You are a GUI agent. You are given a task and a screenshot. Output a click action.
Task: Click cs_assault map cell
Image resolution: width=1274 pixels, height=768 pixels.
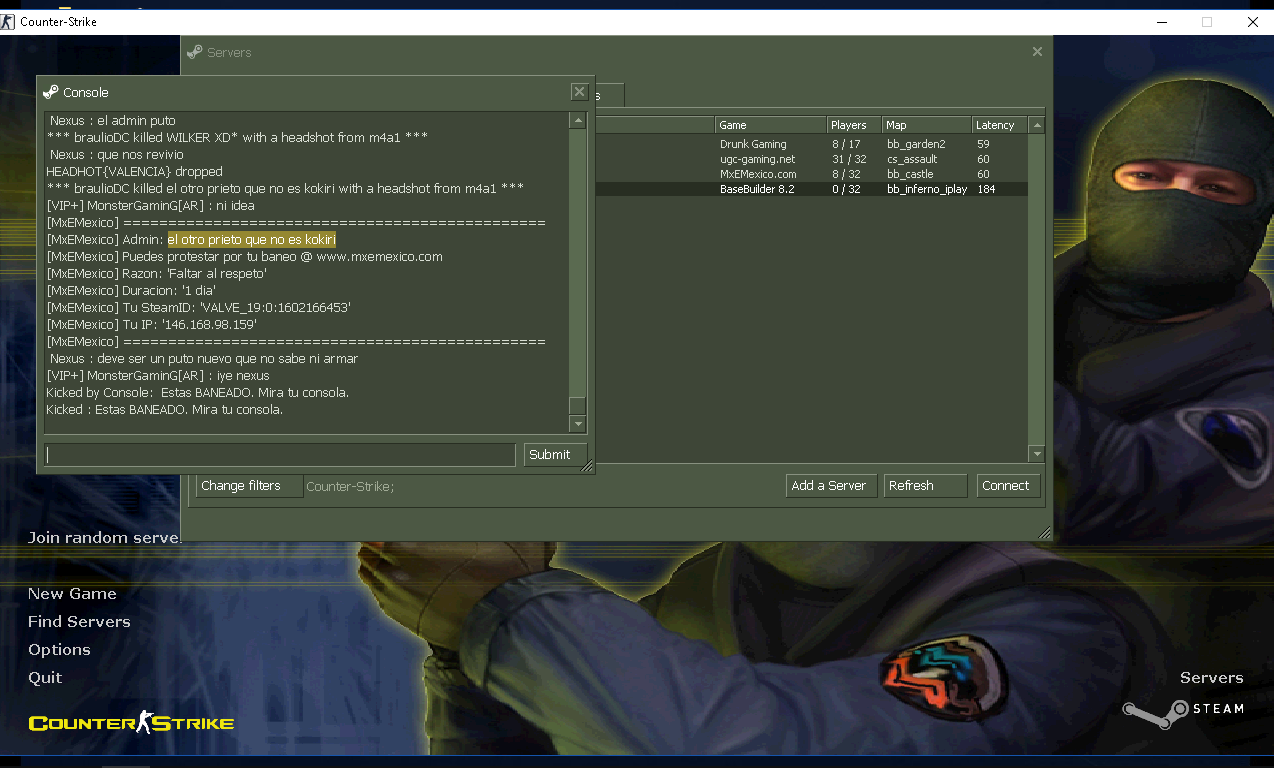911,159
